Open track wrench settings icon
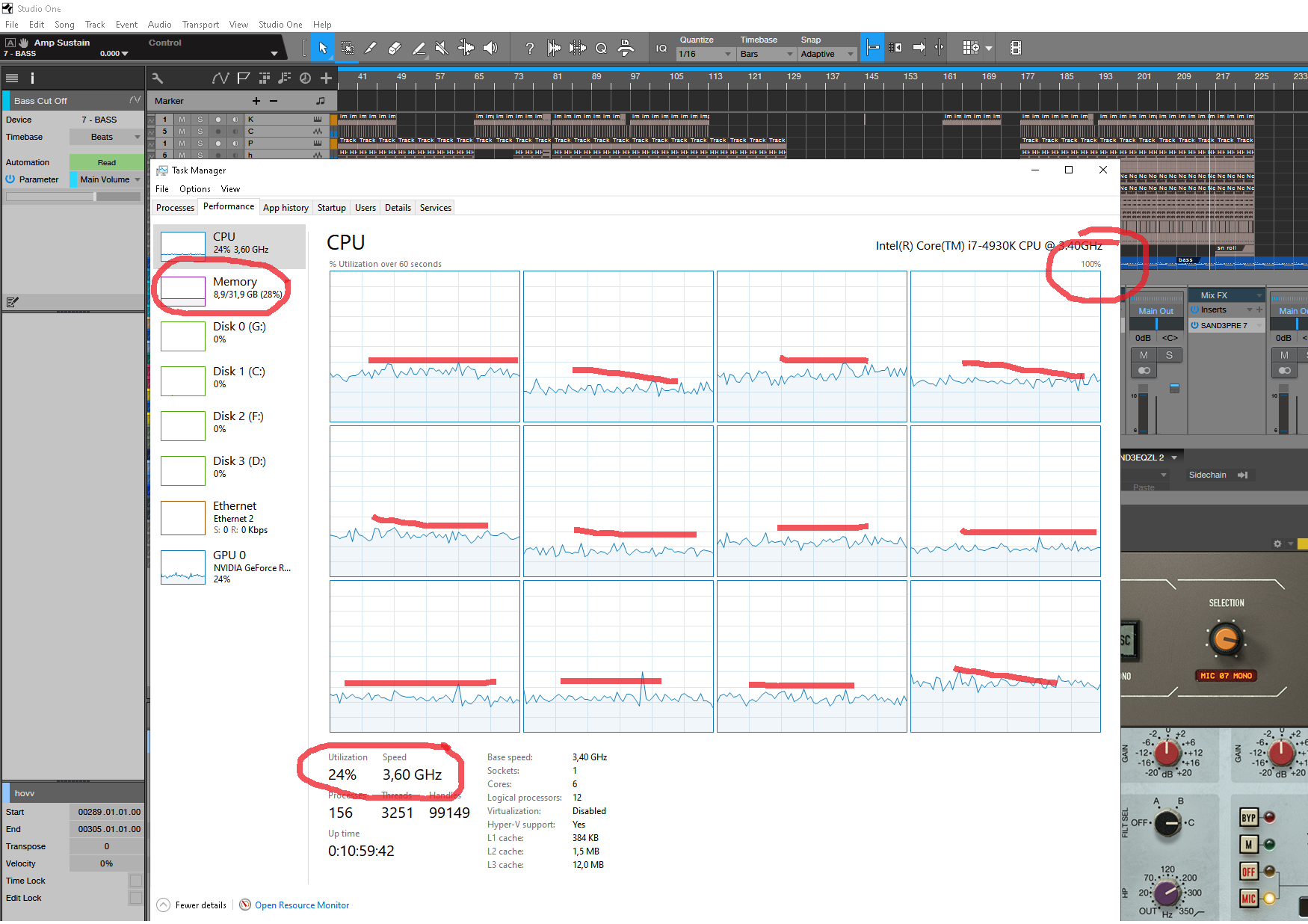Image resolution: width=1308 pixels, height=924 pixels. pos(157,78)
